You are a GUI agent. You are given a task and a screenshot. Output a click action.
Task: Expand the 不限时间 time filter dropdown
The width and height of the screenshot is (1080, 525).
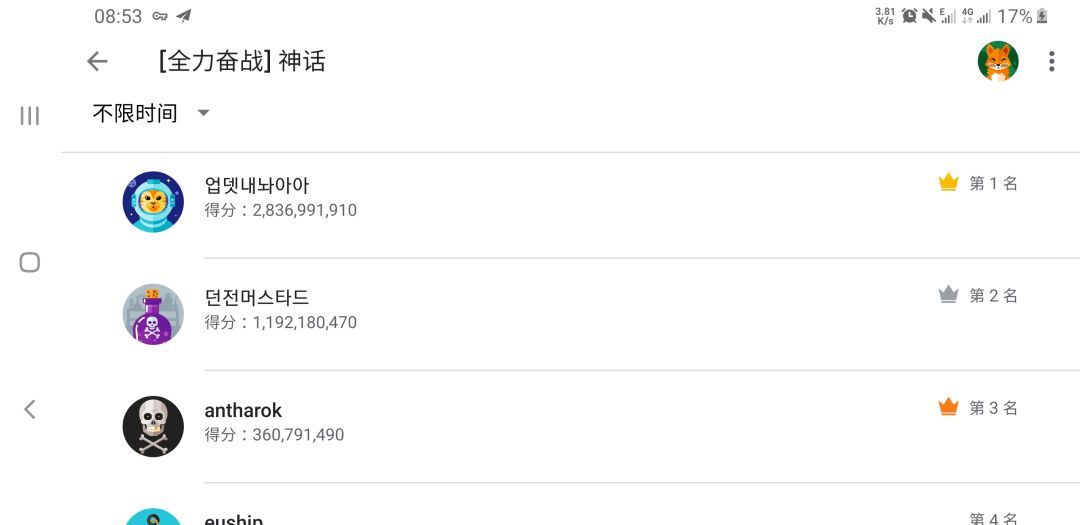[x=136, y=113]
